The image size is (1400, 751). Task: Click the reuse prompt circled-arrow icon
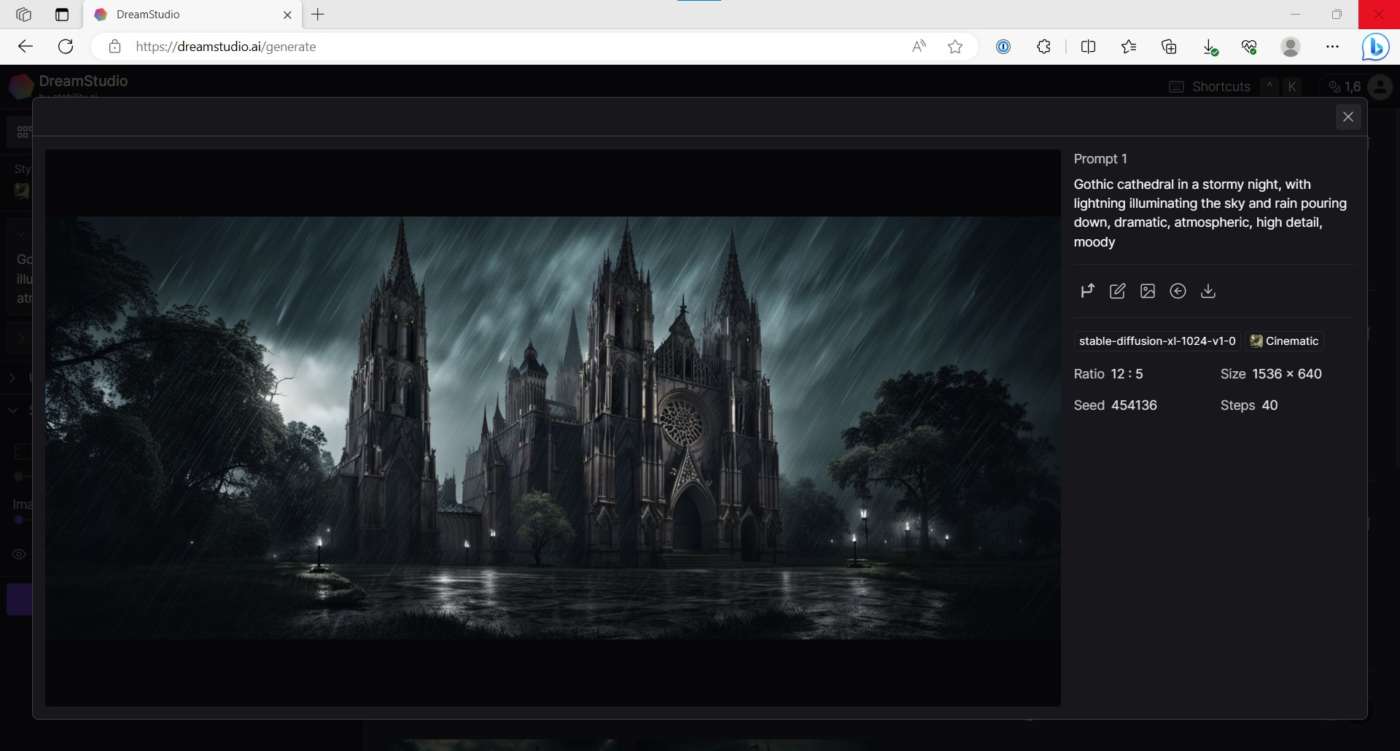[x=1178, y=291]
